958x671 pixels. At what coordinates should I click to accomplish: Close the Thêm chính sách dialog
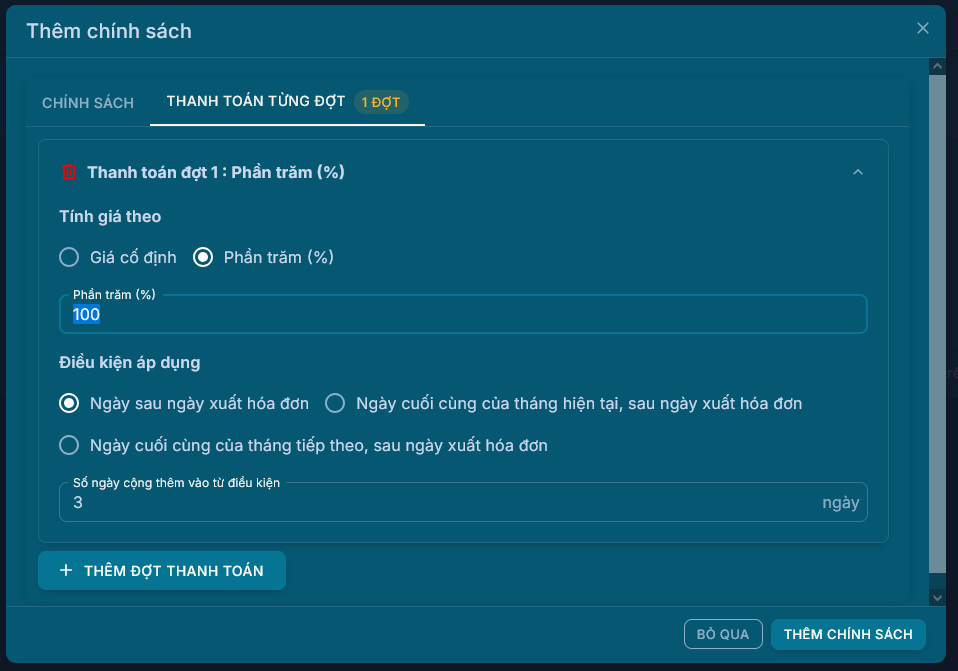(x=923, y=28)
